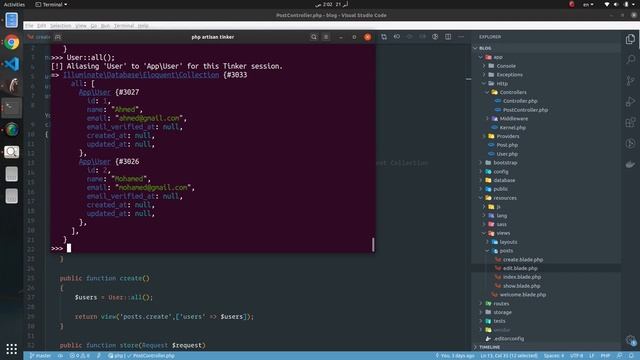Click the compare changes icon in editor toolbar
This screenshot has width=640, height=360.
coord(384,37)
